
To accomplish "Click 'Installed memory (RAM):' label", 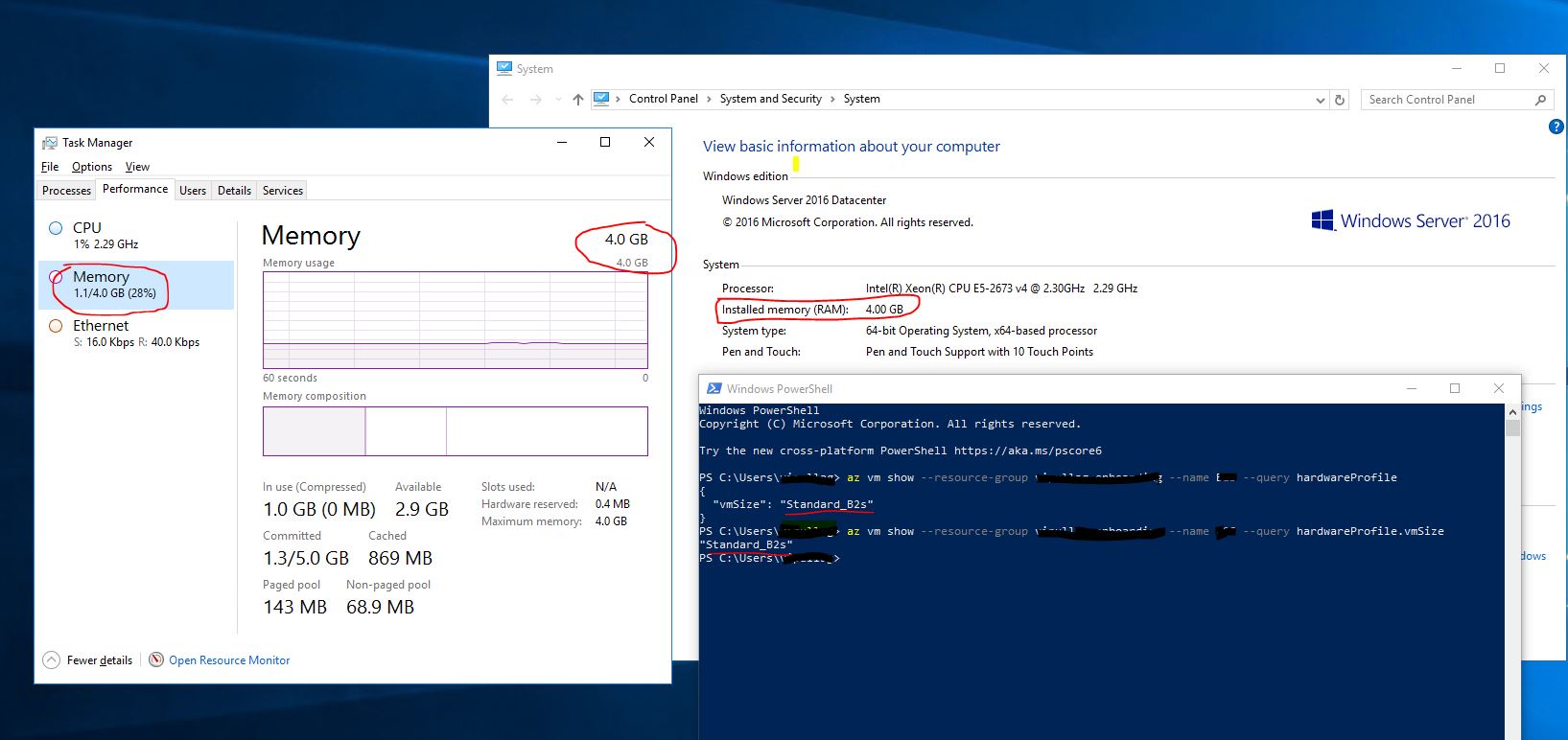I will click(784, 310).
